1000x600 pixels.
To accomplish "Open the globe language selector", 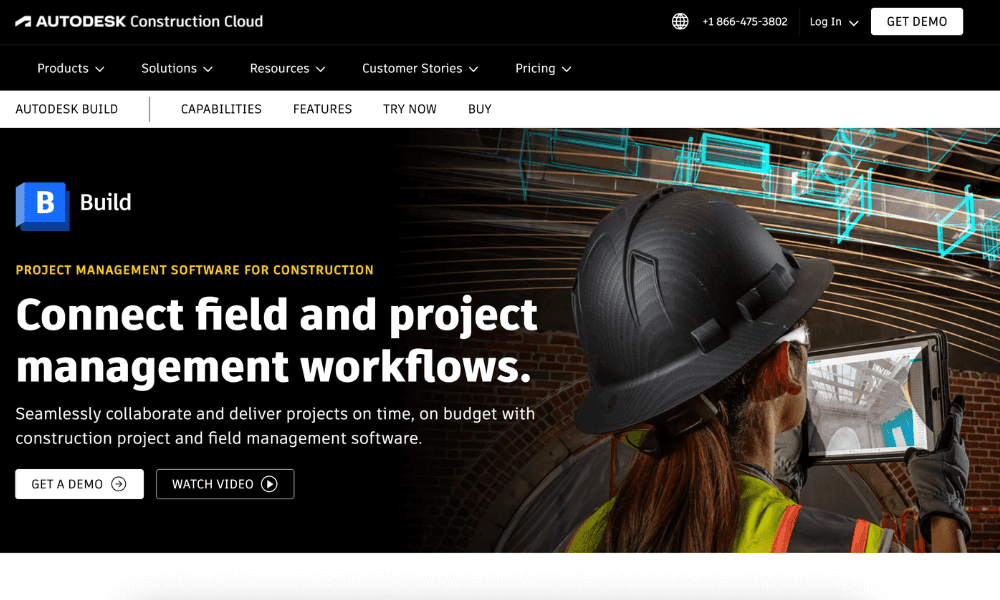I will [680, 21].
